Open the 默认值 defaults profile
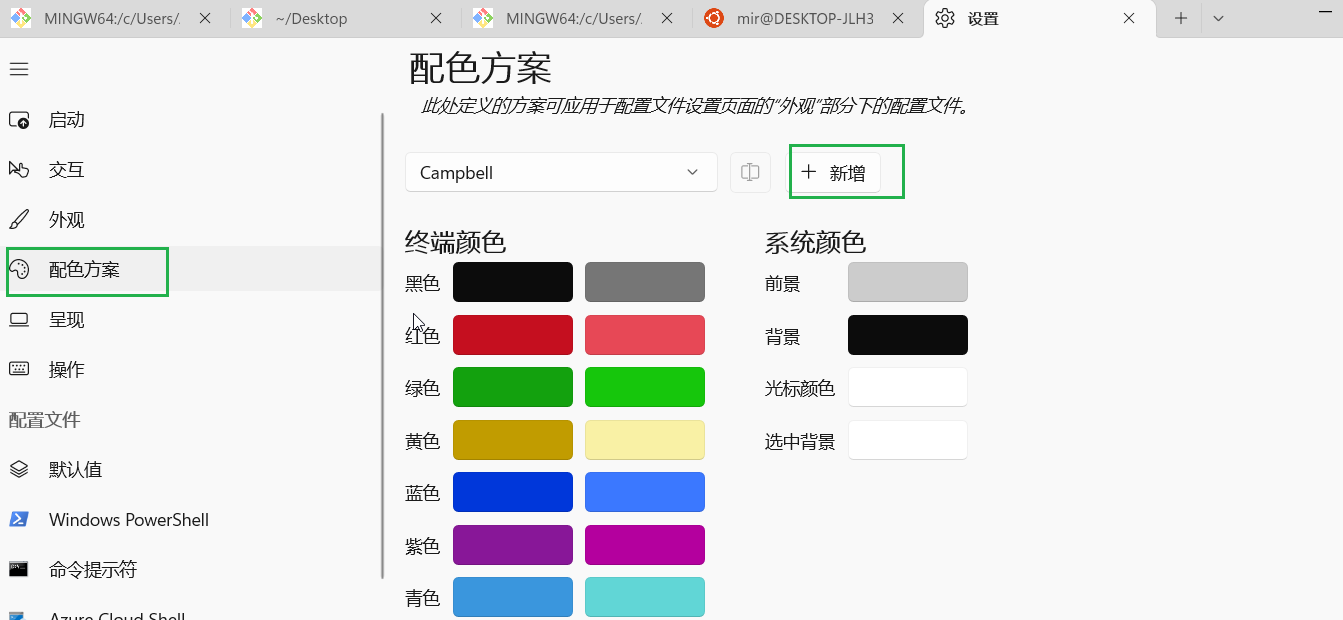The image size is (1343, 620). (75, 470)
